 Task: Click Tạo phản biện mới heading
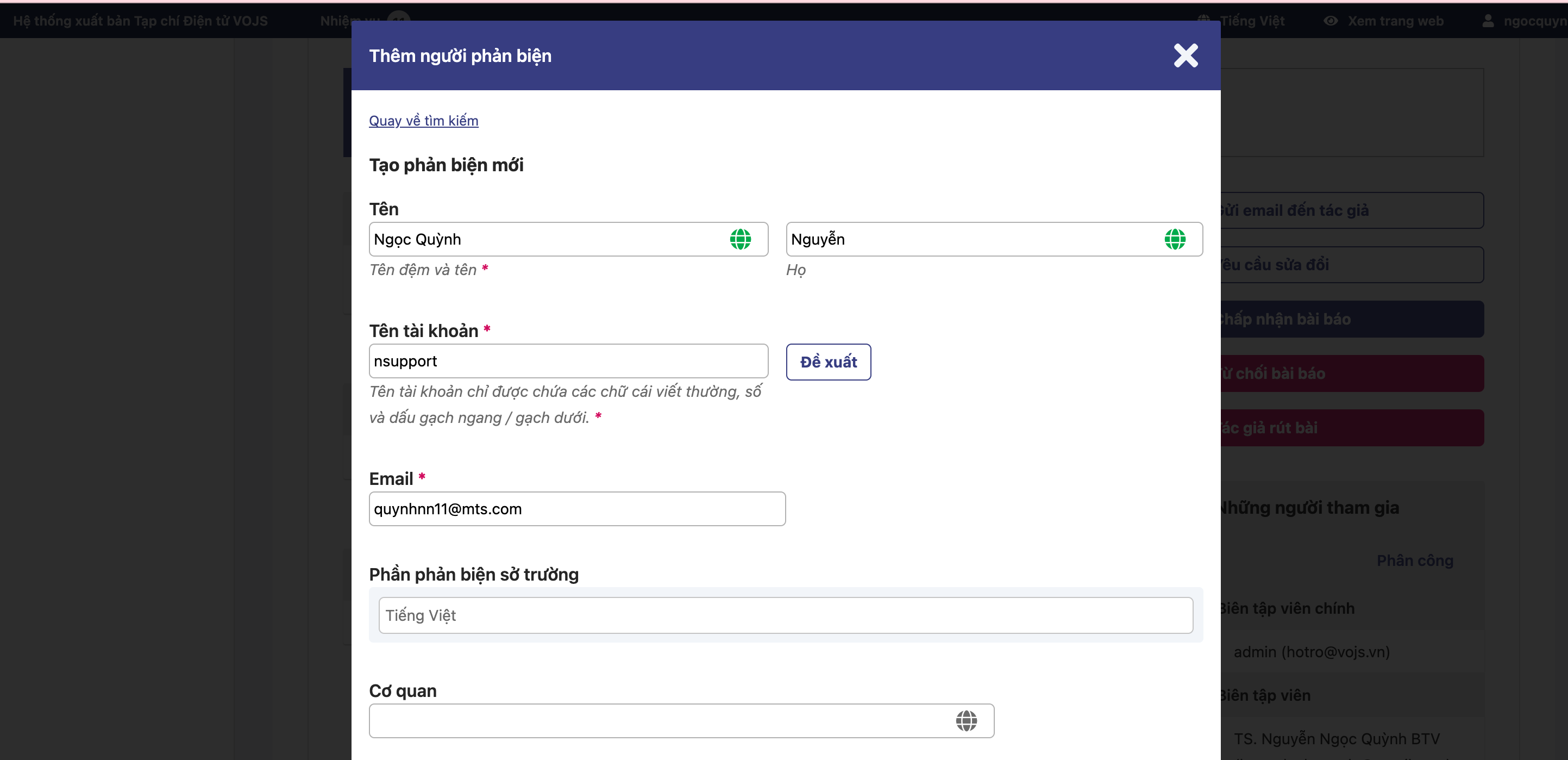tap(446, 165)
